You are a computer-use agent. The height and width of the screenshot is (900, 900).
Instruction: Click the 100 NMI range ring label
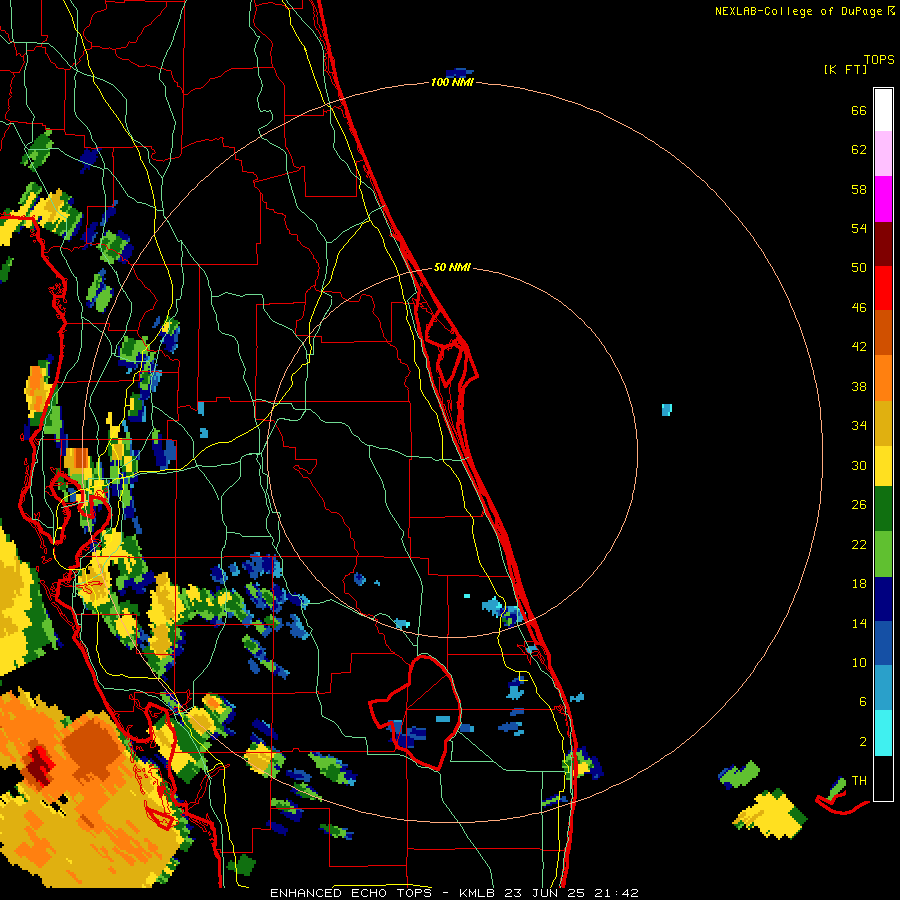coord(452,82)
